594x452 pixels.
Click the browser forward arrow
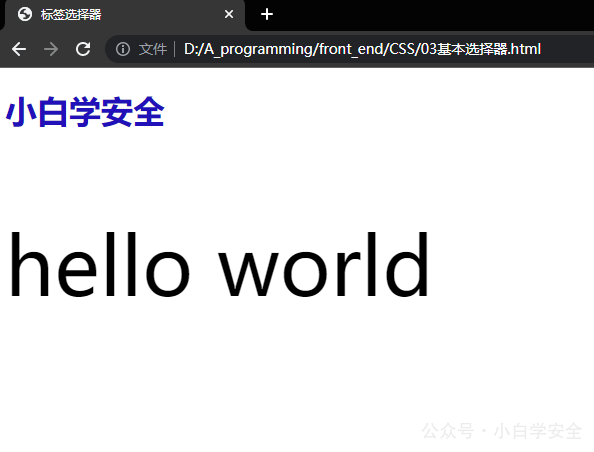tap(51, 49)
